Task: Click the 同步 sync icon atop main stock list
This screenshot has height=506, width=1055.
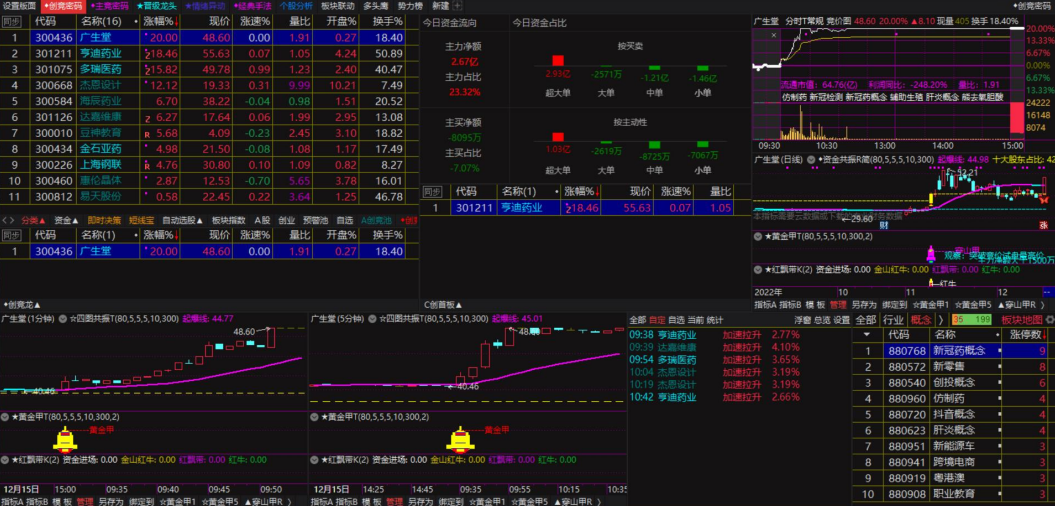Action: point(11,21)
